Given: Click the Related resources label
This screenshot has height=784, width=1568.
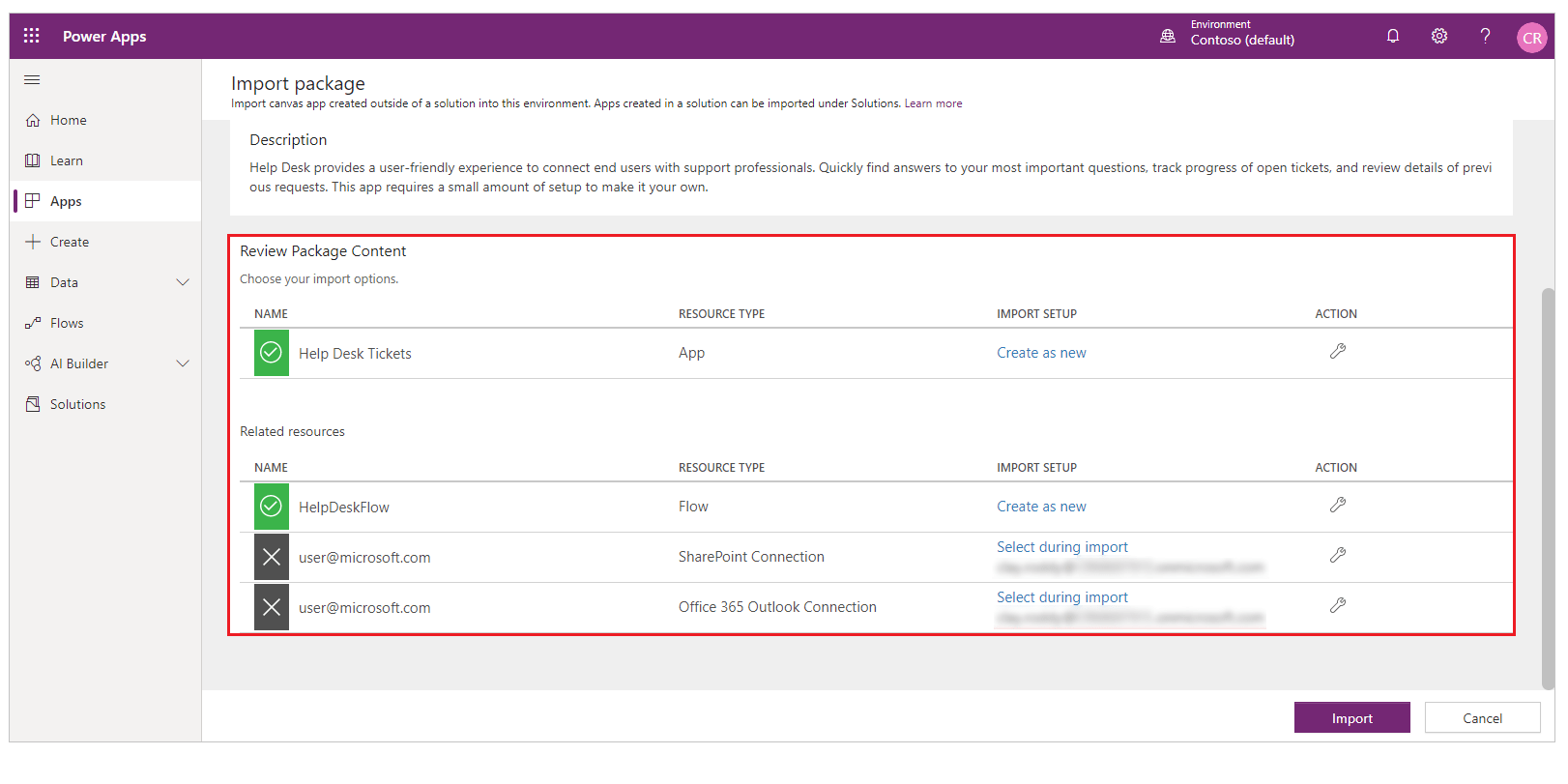Looking at the screenshot, I should 292,432.
